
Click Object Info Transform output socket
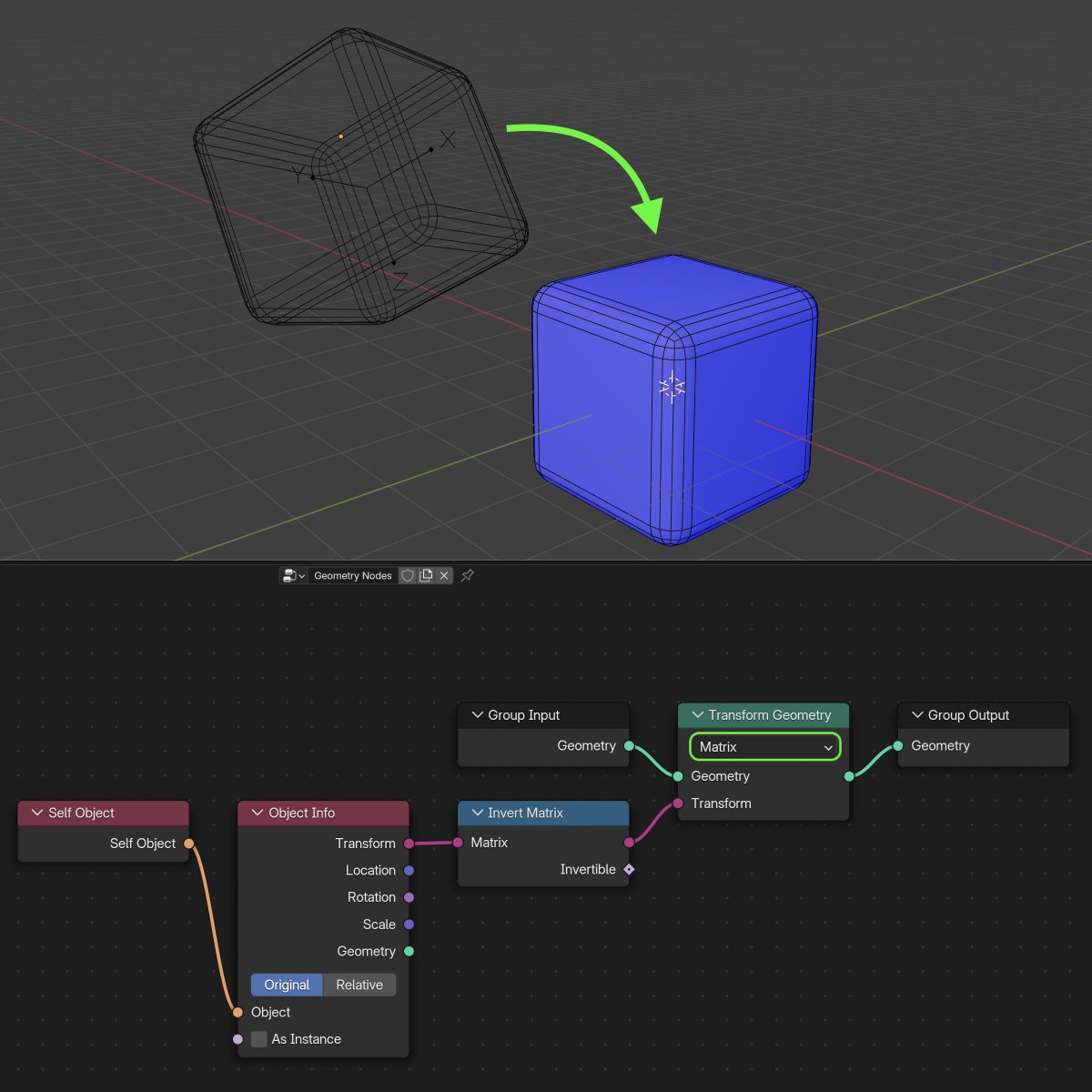[409, 844]
